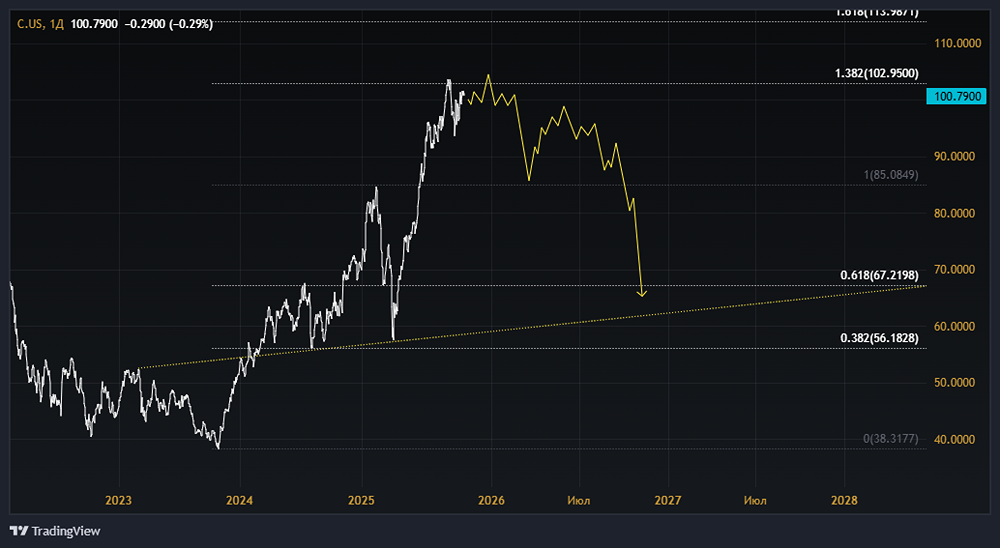1000x548 pixels.
Task: Click the Июл label before 2028
Action: coord(755,500)
